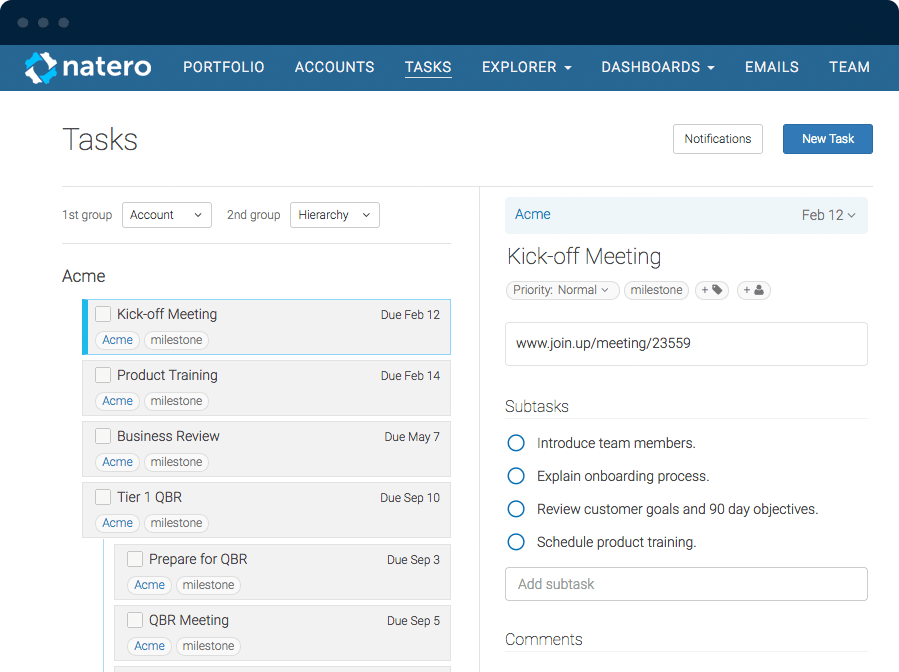The width and height of the screenshot is (899, 672).
Task: Complete the 'Introduce team members' subtask
Action: (x=516, y=443)
